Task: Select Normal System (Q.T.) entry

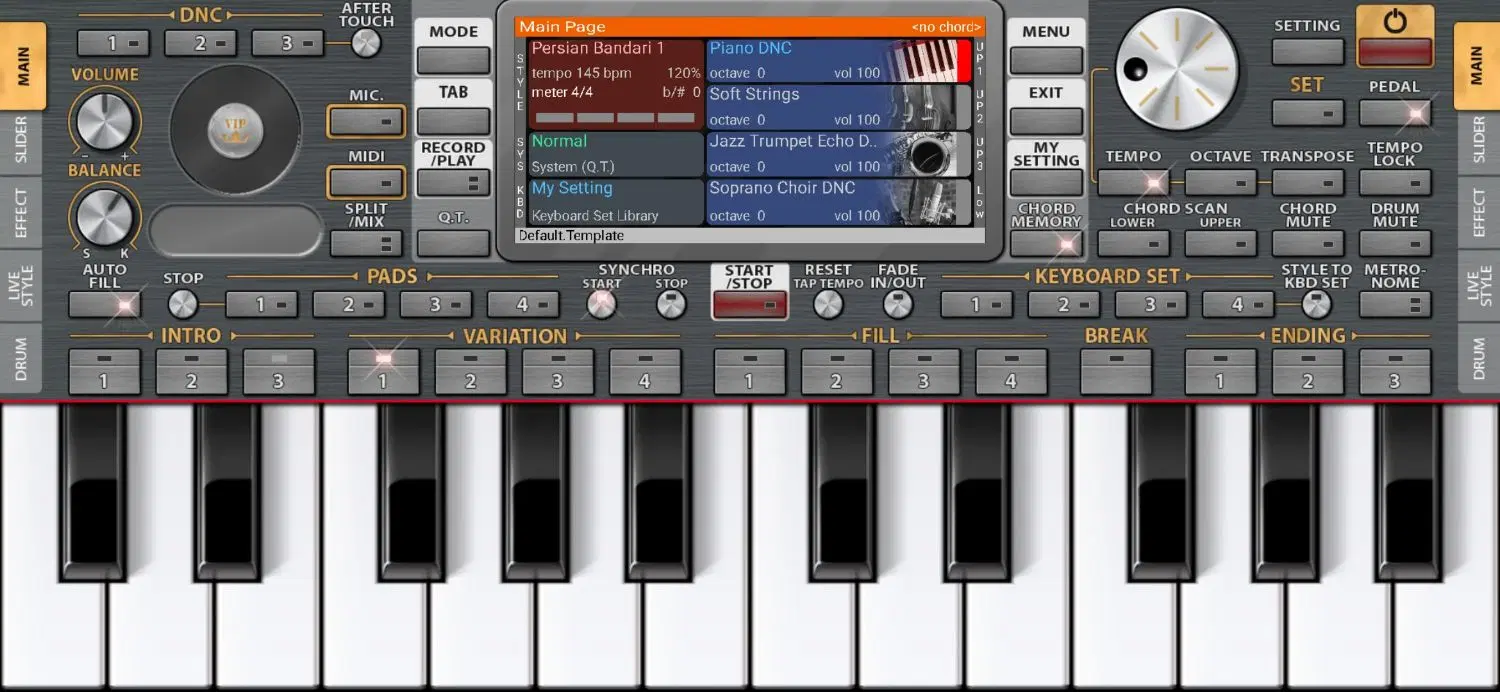Action: (616, 154)
